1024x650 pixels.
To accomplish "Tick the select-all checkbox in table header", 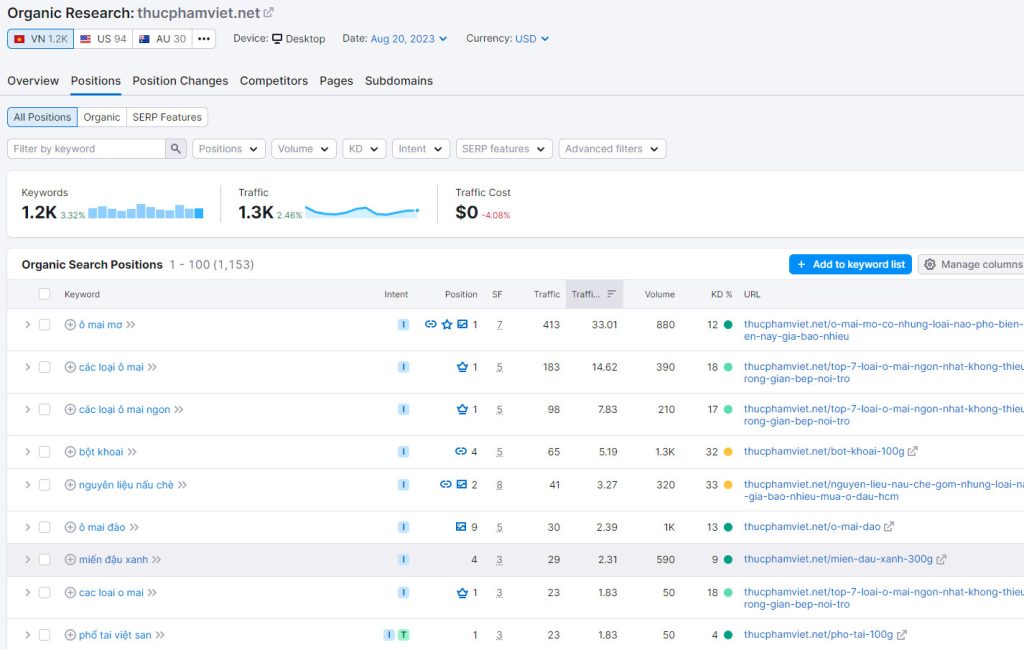I will 44,294.
